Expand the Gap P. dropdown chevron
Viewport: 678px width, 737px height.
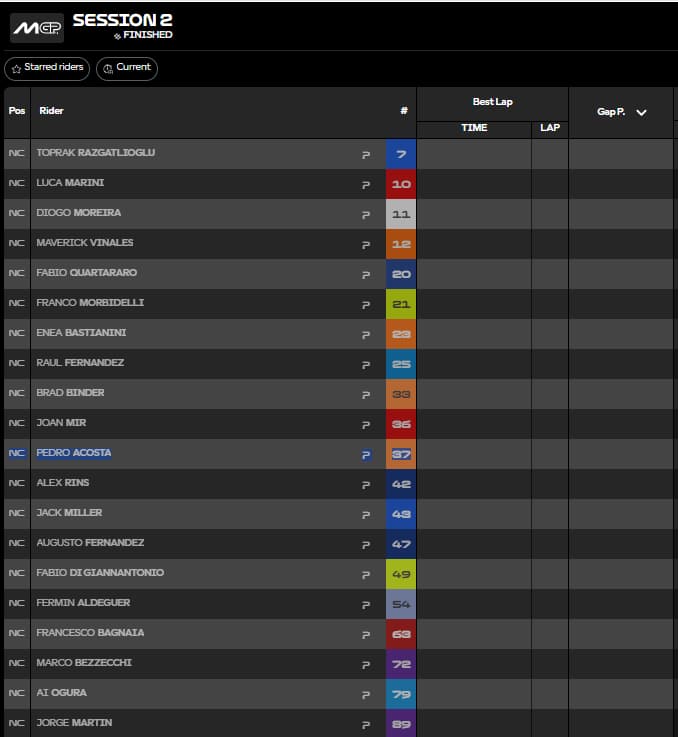(x=641, y=112)
